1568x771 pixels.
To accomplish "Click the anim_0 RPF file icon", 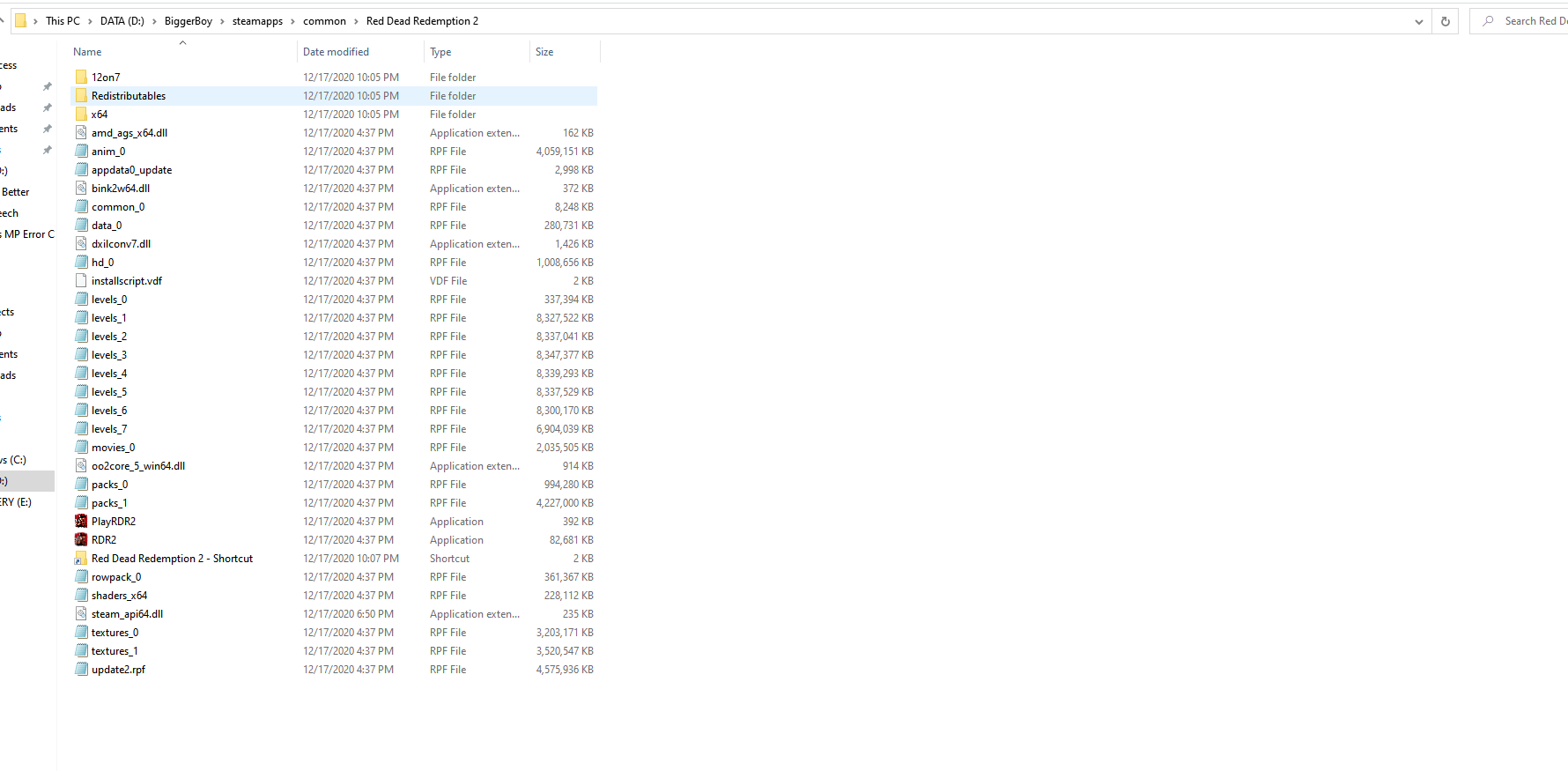I will [81, 151].
